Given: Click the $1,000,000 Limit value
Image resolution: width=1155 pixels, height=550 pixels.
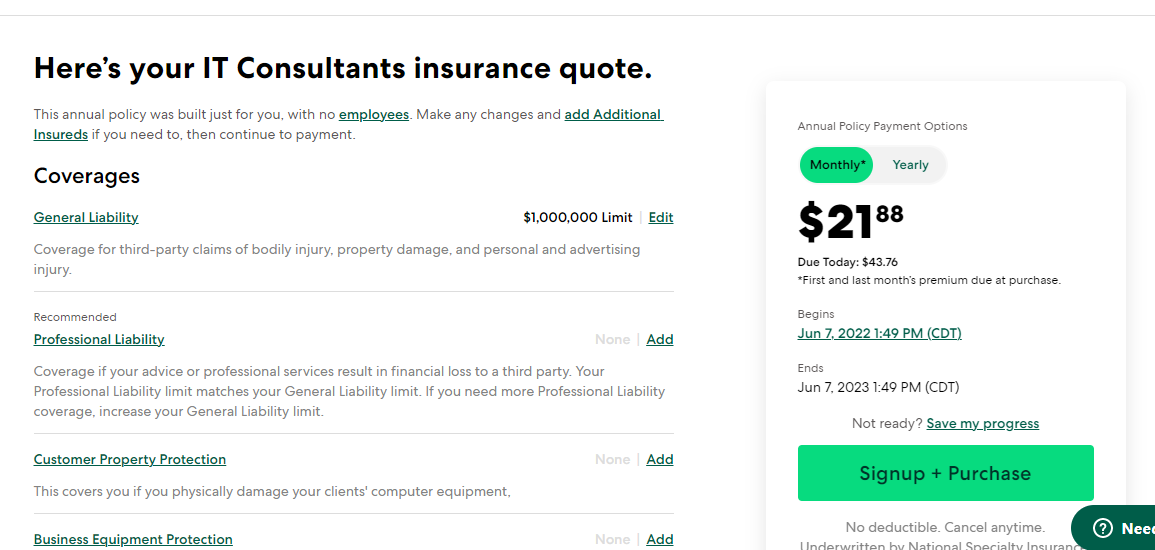Looking at the screenshot, I should point(577,217).
